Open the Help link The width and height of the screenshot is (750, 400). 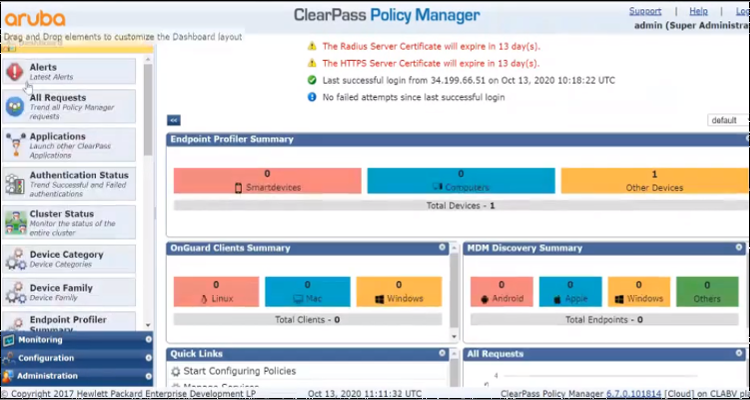(x=698, y=11)
